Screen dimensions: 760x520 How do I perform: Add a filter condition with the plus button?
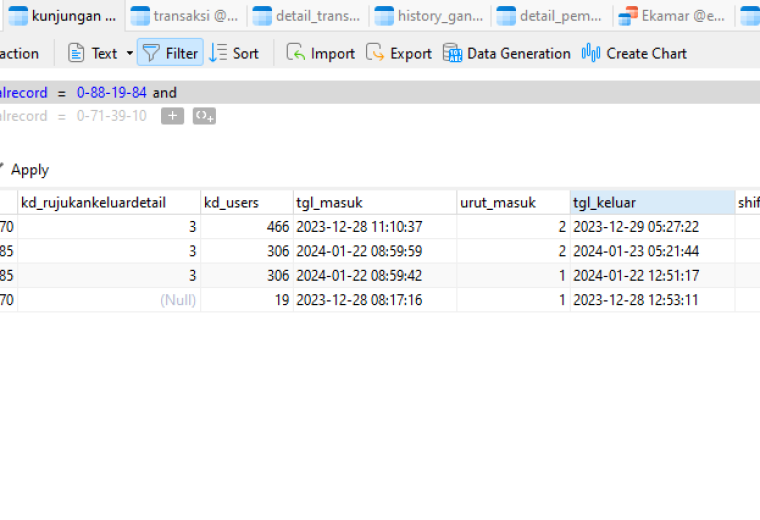pos(173,116)
